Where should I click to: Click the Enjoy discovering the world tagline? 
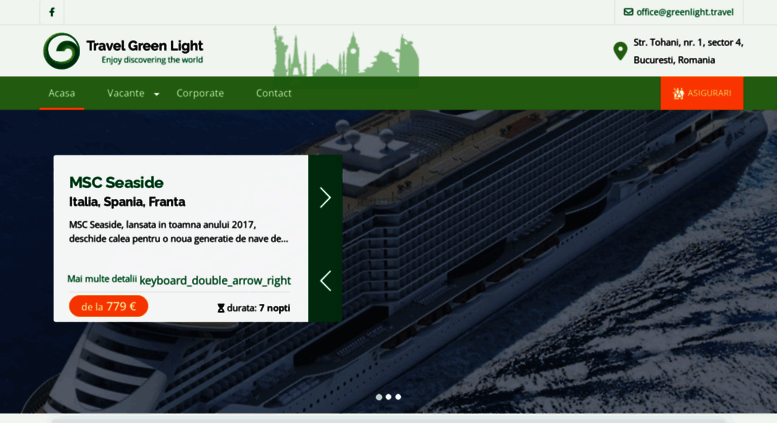coord(152,60)
